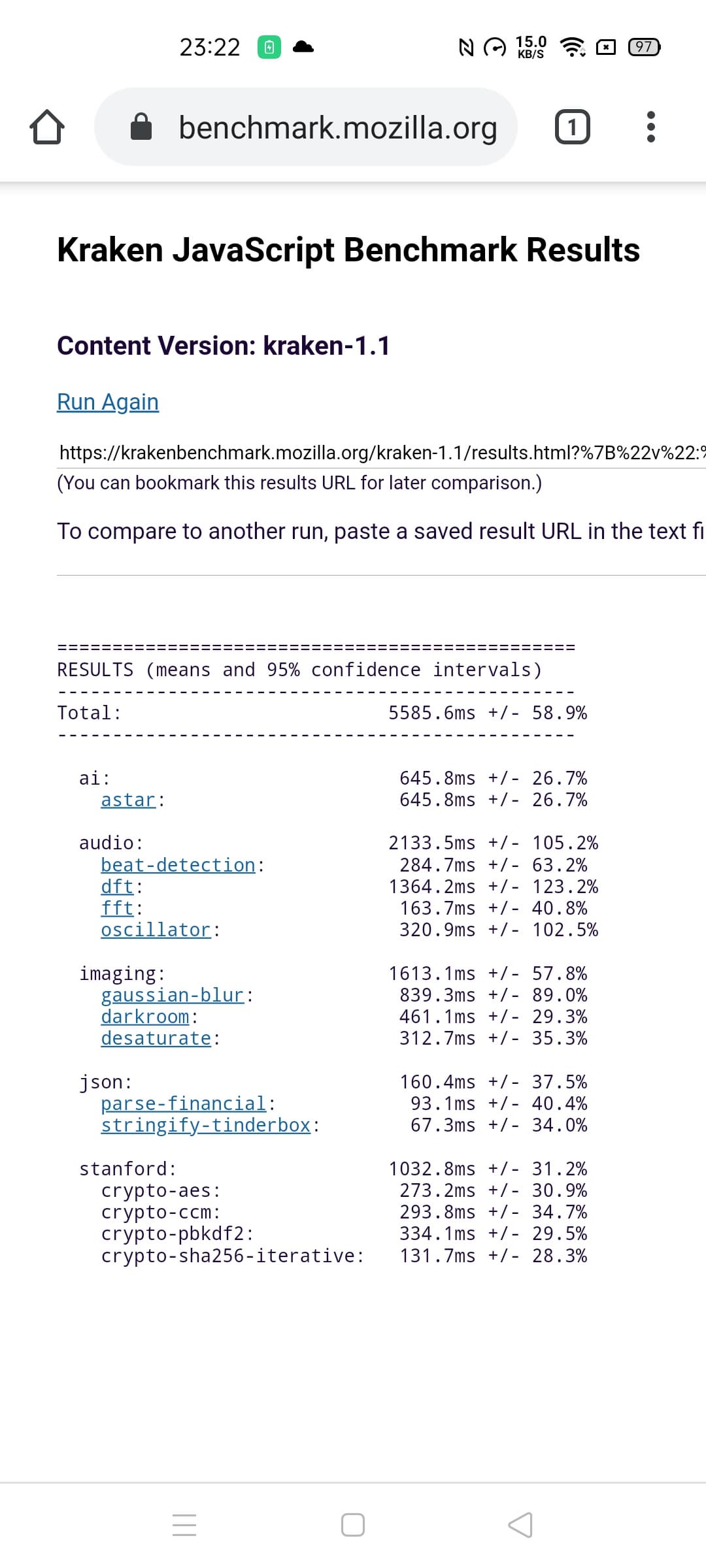Open the astar test link
Image resolution: width=706 pixels, height=1568 pixels.
(x=128, y=800)
